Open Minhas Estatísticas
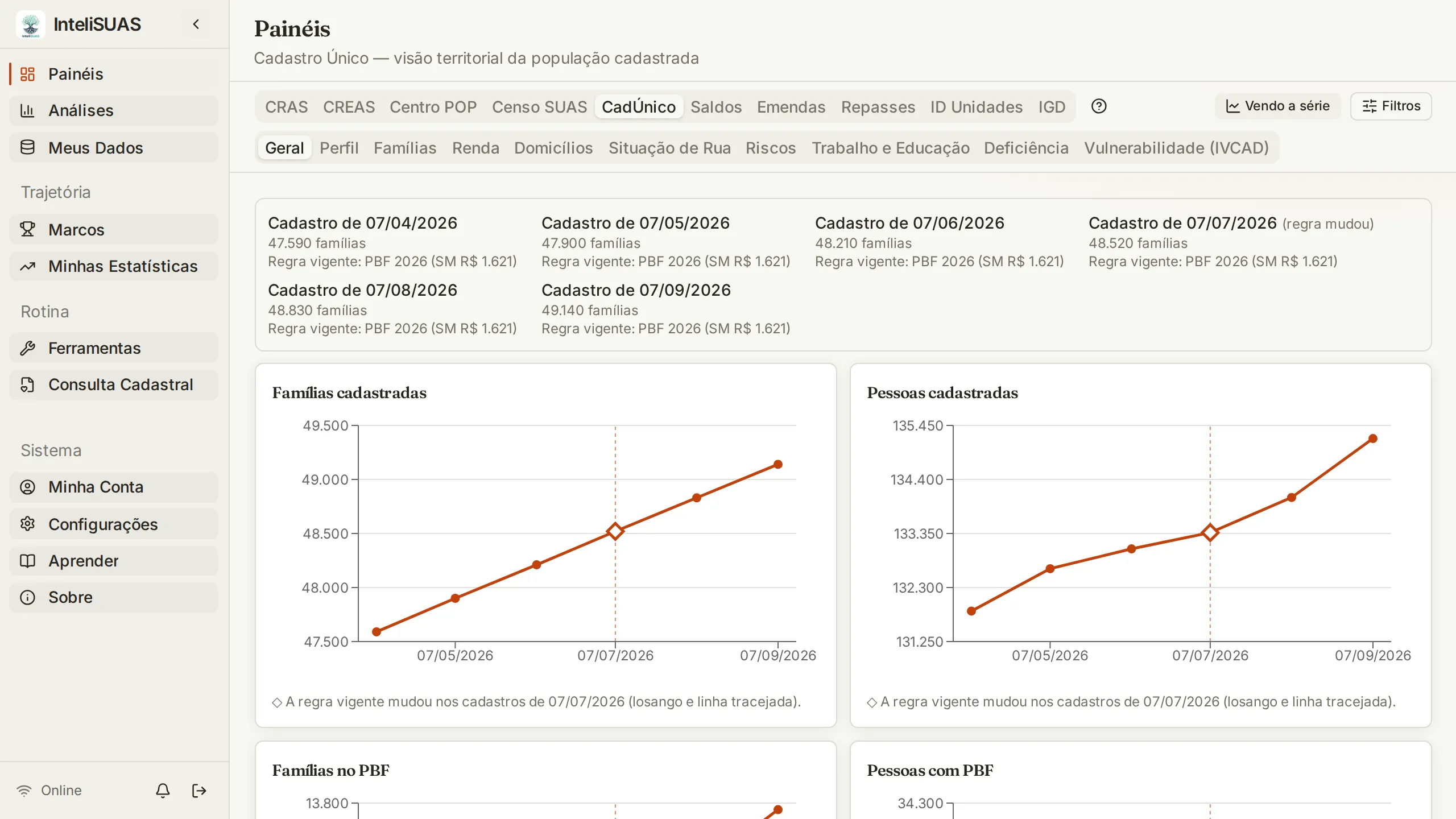This screenshot has width=1456, height=819. [114, 266]
